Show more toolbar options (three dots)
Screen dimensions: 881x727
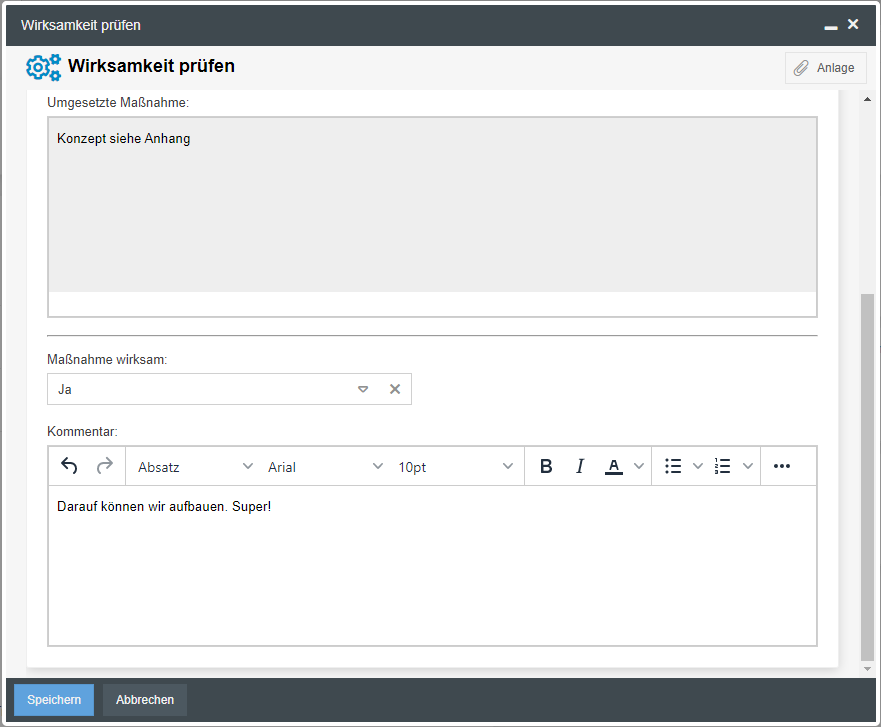tap(782, 466)
